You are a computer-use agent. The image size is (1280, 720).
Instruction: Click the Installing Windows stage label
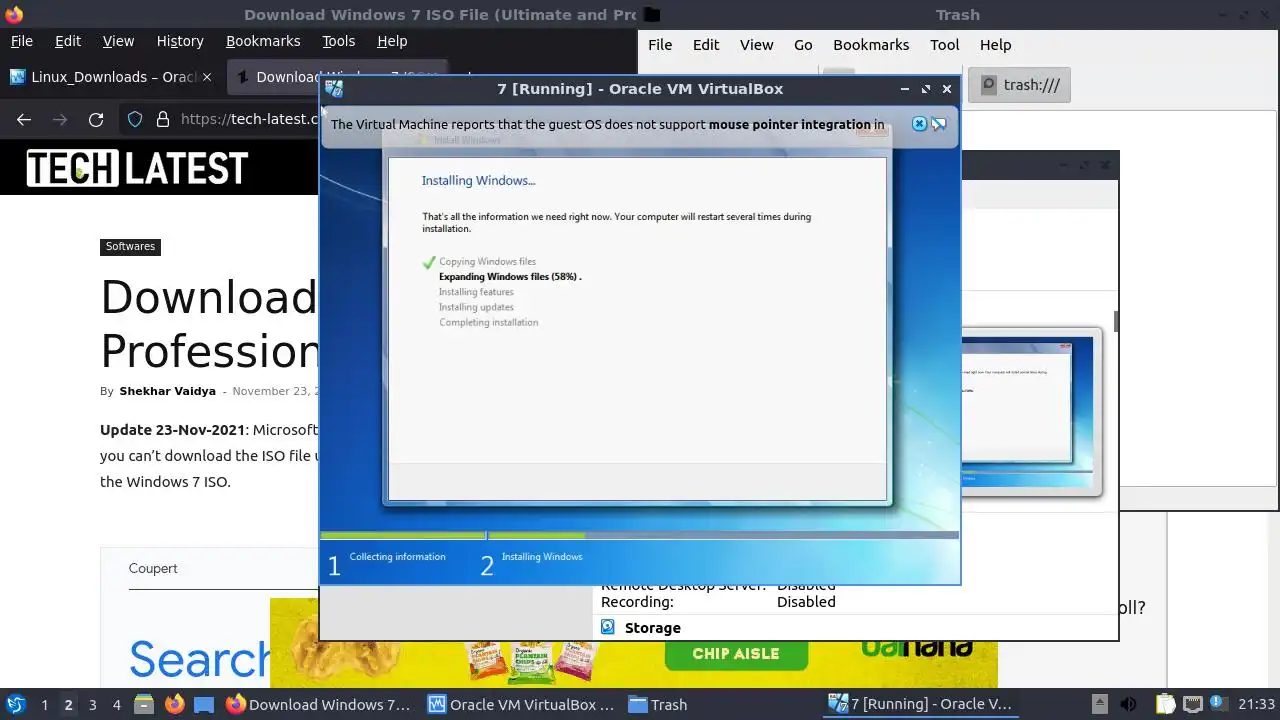[x=542, y=557]
